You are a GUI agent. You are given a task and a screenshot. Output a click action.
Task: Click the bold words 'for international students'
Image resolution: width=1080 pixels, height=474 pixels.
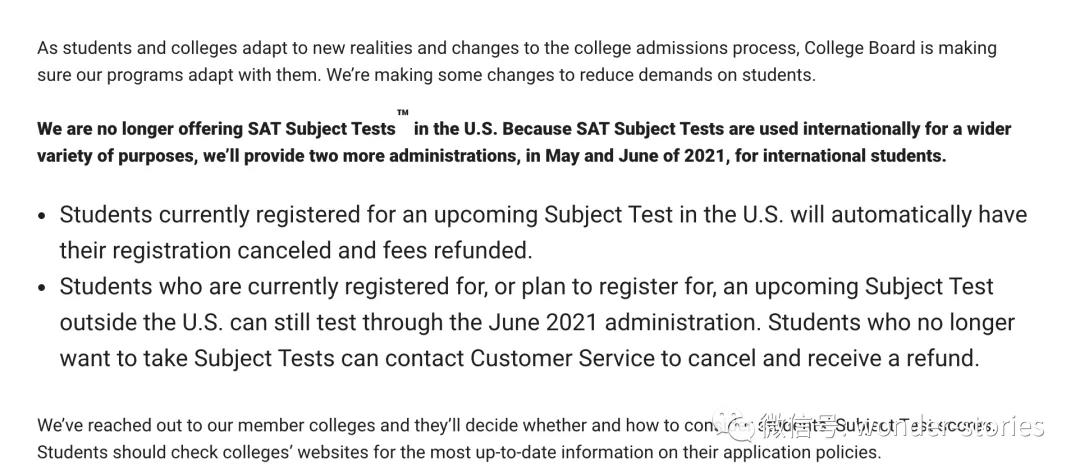pos(840,156)
